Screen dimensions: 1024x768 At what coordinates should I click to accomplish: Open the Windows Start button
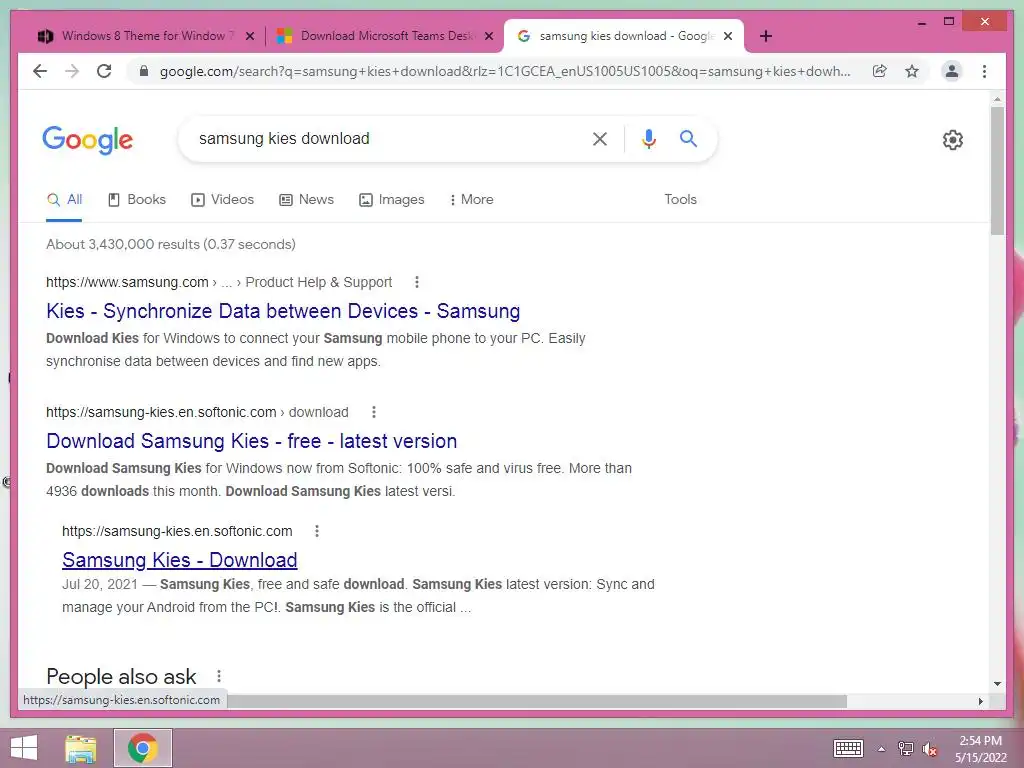(24, 748)
